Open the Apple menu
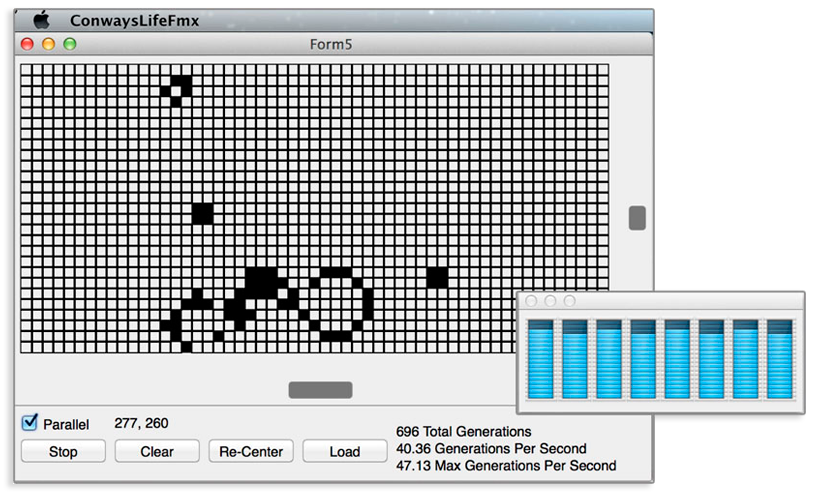Viewport: 819px width, 492px height. coord(41,20)
